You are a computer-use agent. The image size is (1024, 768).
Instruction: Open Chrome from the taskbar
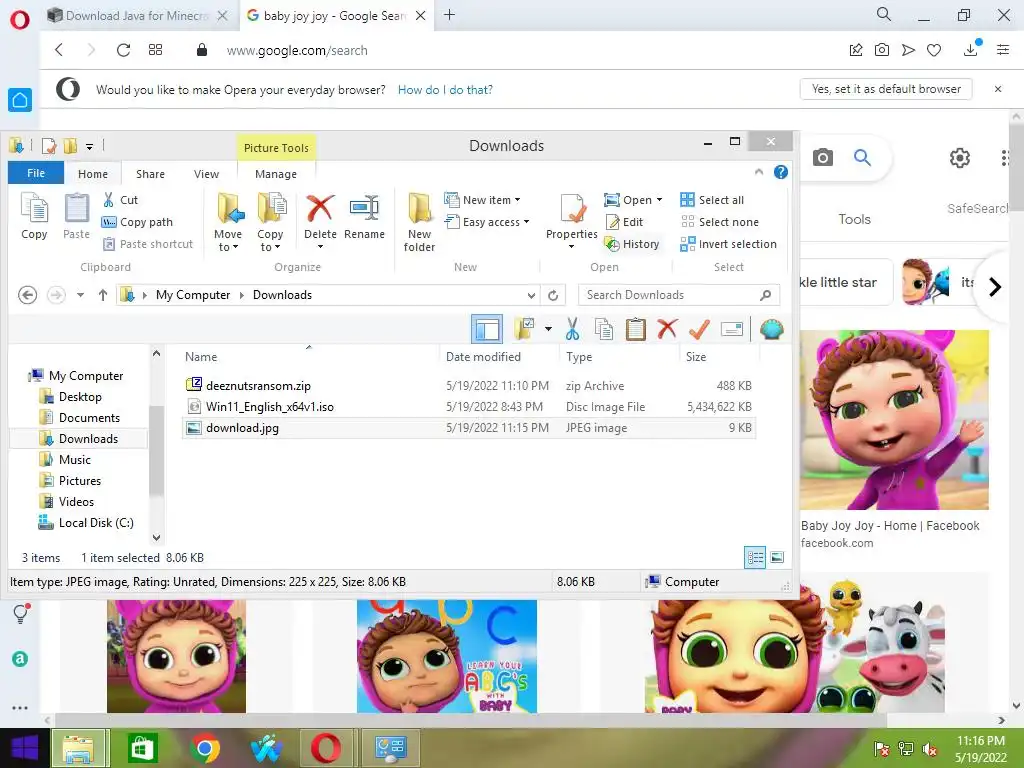pyautogui.click(x=204, y=748)
